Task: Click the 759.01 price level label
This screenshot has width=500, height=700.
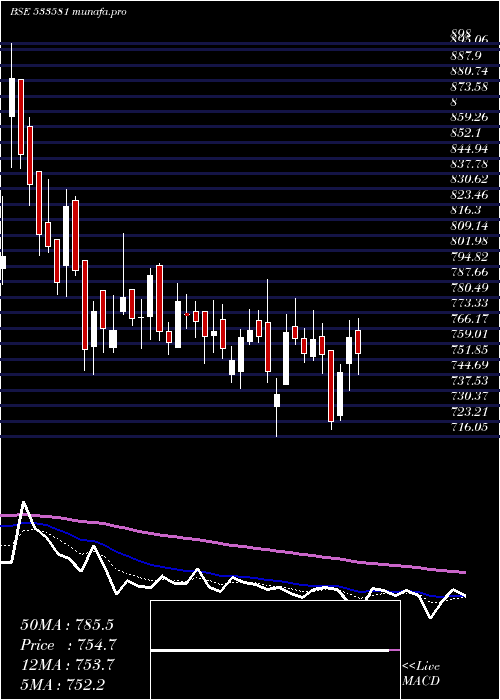Action: click(x=469, y=334)
